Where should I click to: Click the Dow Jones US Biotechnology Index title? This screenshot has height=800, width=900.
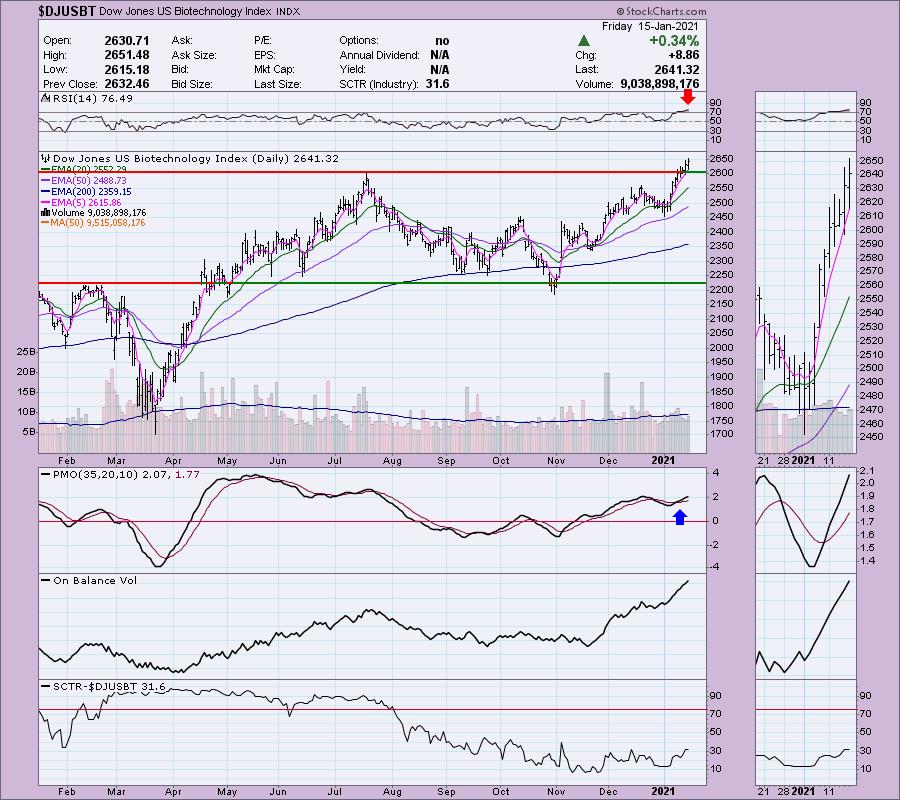(x=185, y=11)
